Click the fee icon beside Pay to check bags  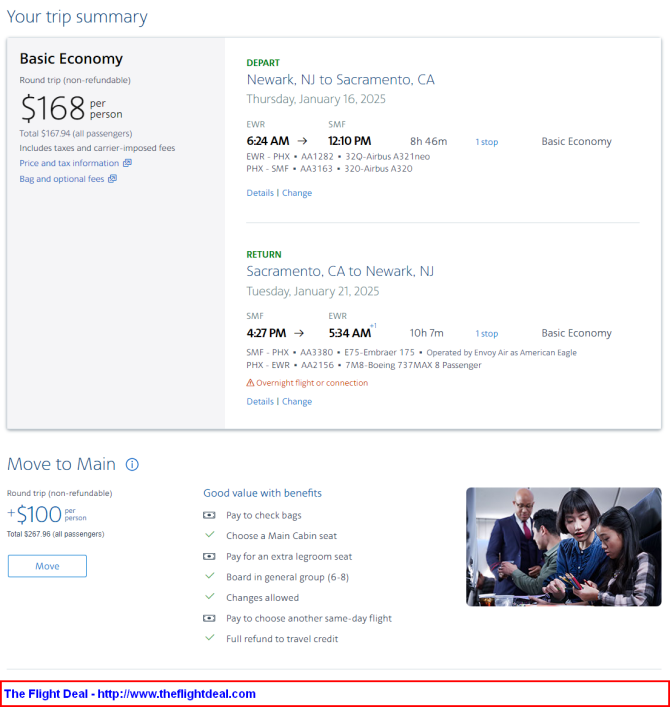[x=209, y=515]
